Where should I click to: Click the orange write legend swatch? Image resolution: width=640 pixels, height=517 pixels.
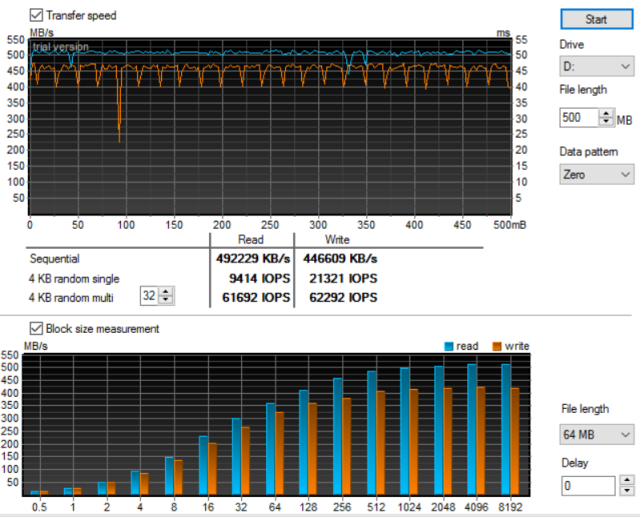[500, 346]
